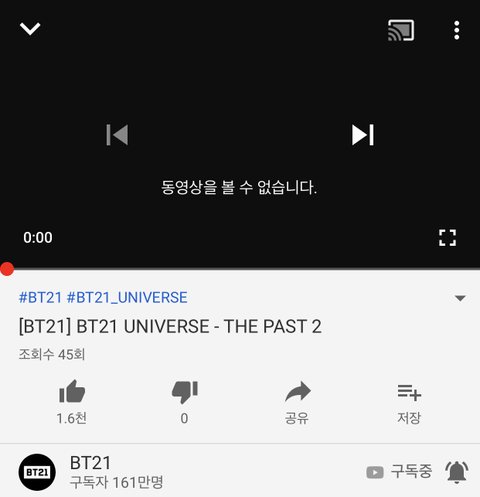Expand the video description arrow

point(460,298)
